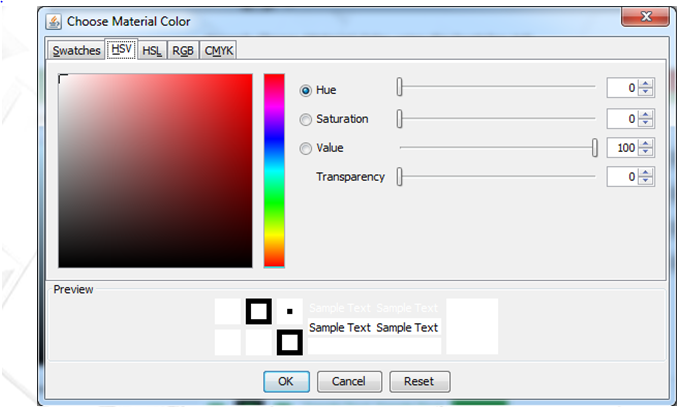
Task: Pick a color in the saturation-value square
Action: 155,171
